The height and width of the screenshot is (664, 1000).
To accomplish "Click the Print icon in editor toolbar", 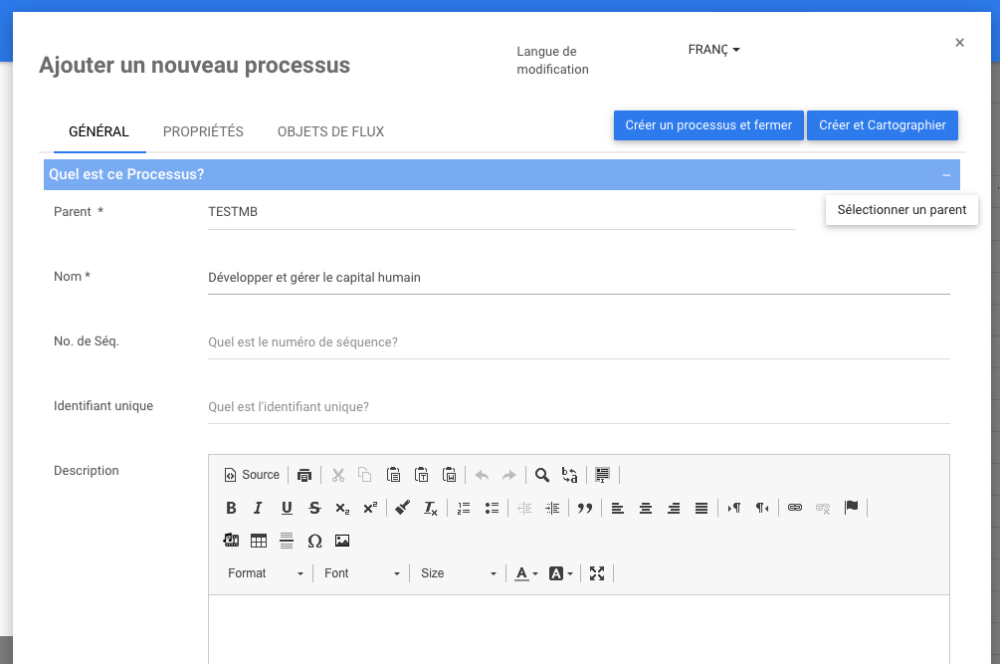I will (x=304, y=475).
